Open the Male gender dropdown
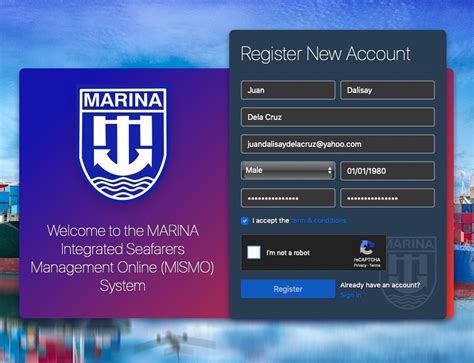 [288, 170]
